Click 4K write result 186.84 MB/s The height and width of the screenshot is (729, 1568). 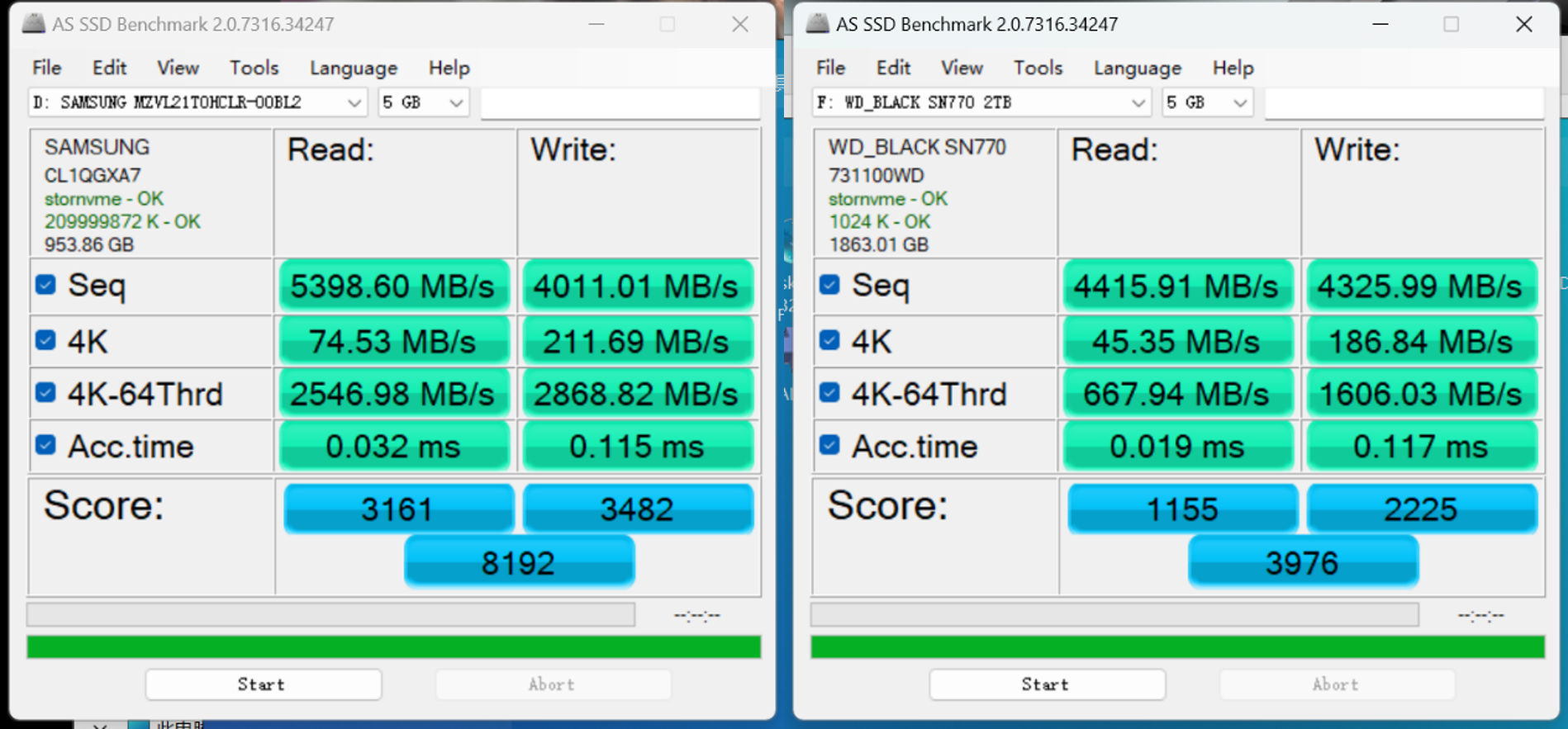tap(1421, 341)
